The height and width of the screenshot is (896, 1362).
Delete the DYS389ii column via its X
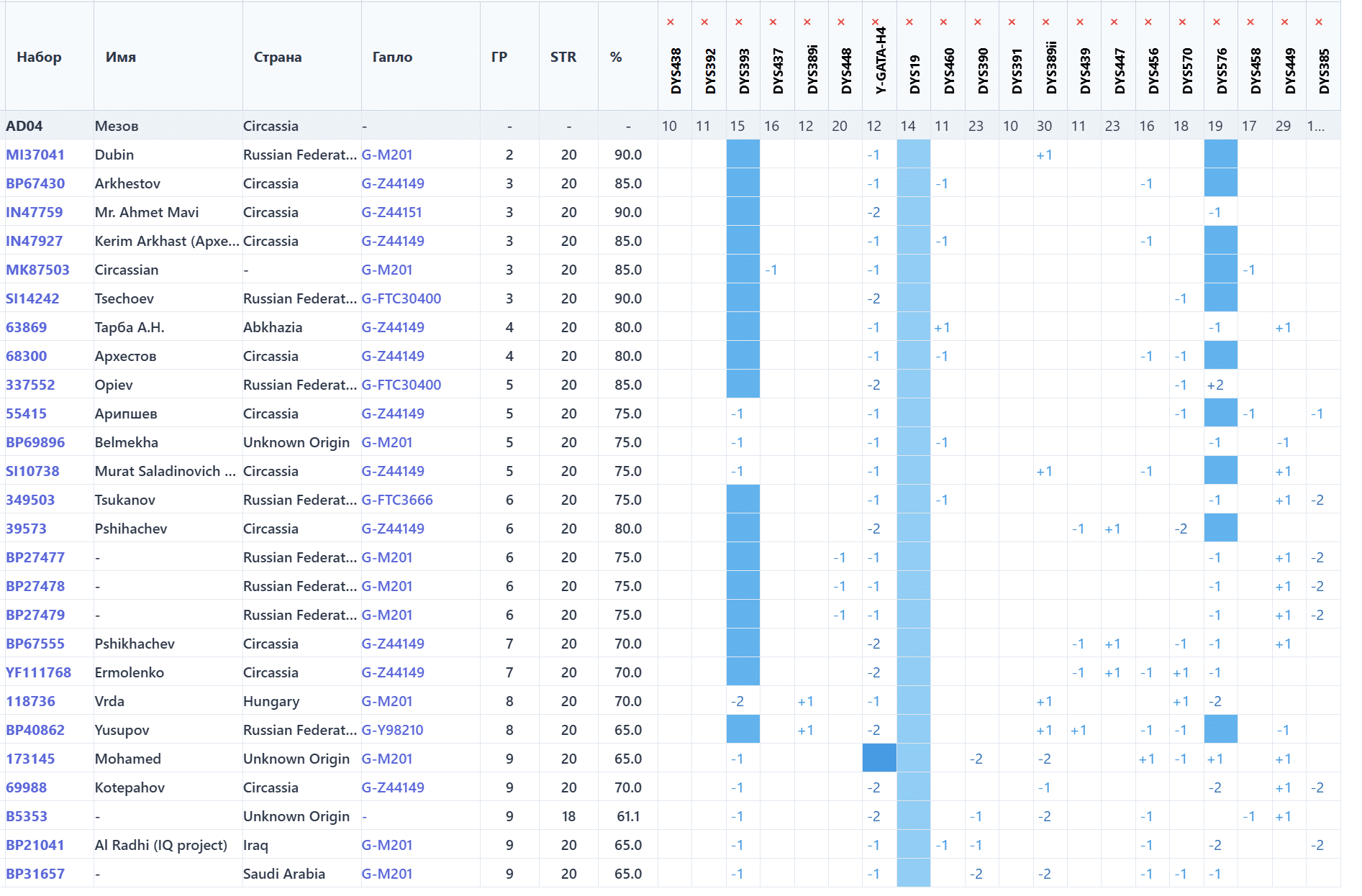[x=1046, y=22]
